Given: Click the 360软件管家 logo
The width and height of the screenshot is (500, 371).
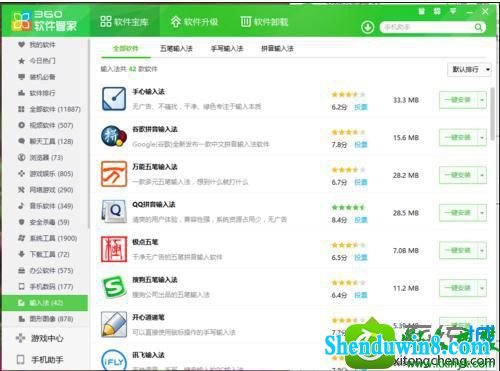Looking at the screenshot, I should tap(44, 21).
